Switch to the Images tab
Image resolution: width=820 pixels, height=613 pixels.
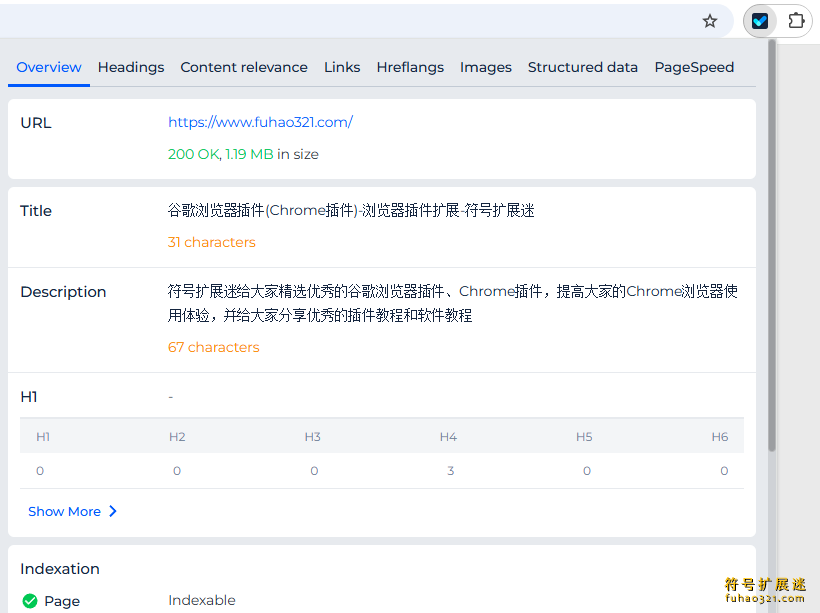486,67
